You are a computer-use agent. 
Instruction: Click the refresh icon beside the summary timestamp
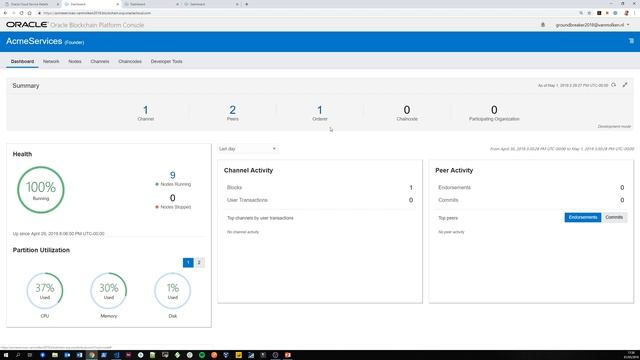613,85
